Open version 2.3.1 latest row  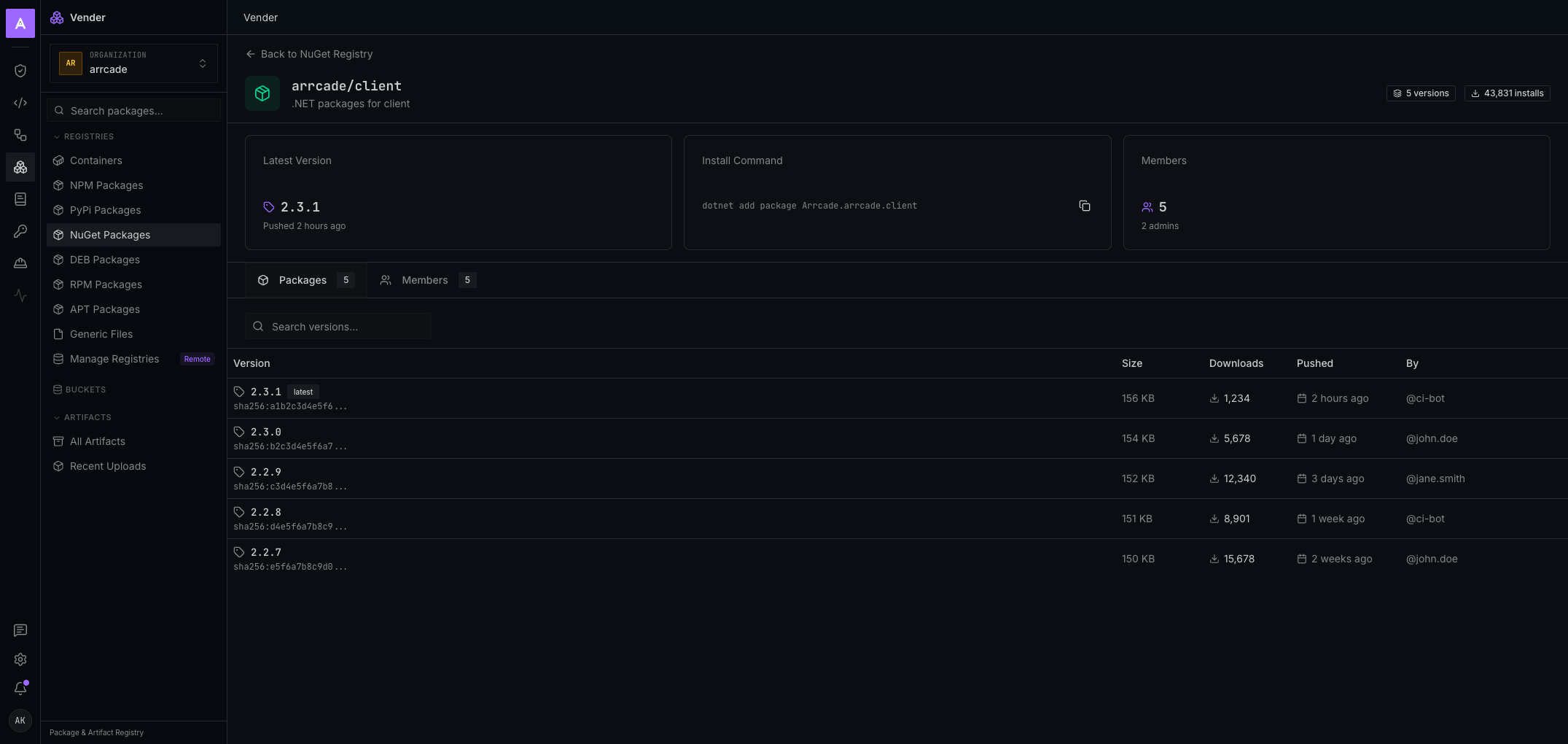point(897,398)
